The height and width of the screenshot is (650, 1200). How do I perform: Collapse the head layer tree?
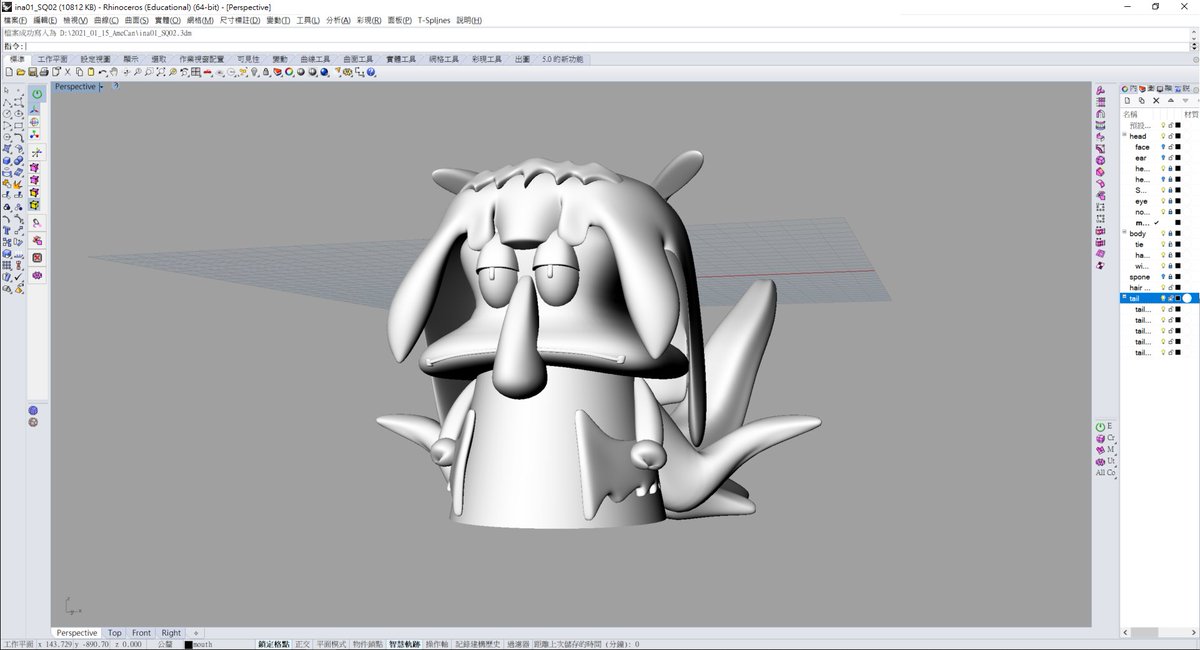[1124, 135]
